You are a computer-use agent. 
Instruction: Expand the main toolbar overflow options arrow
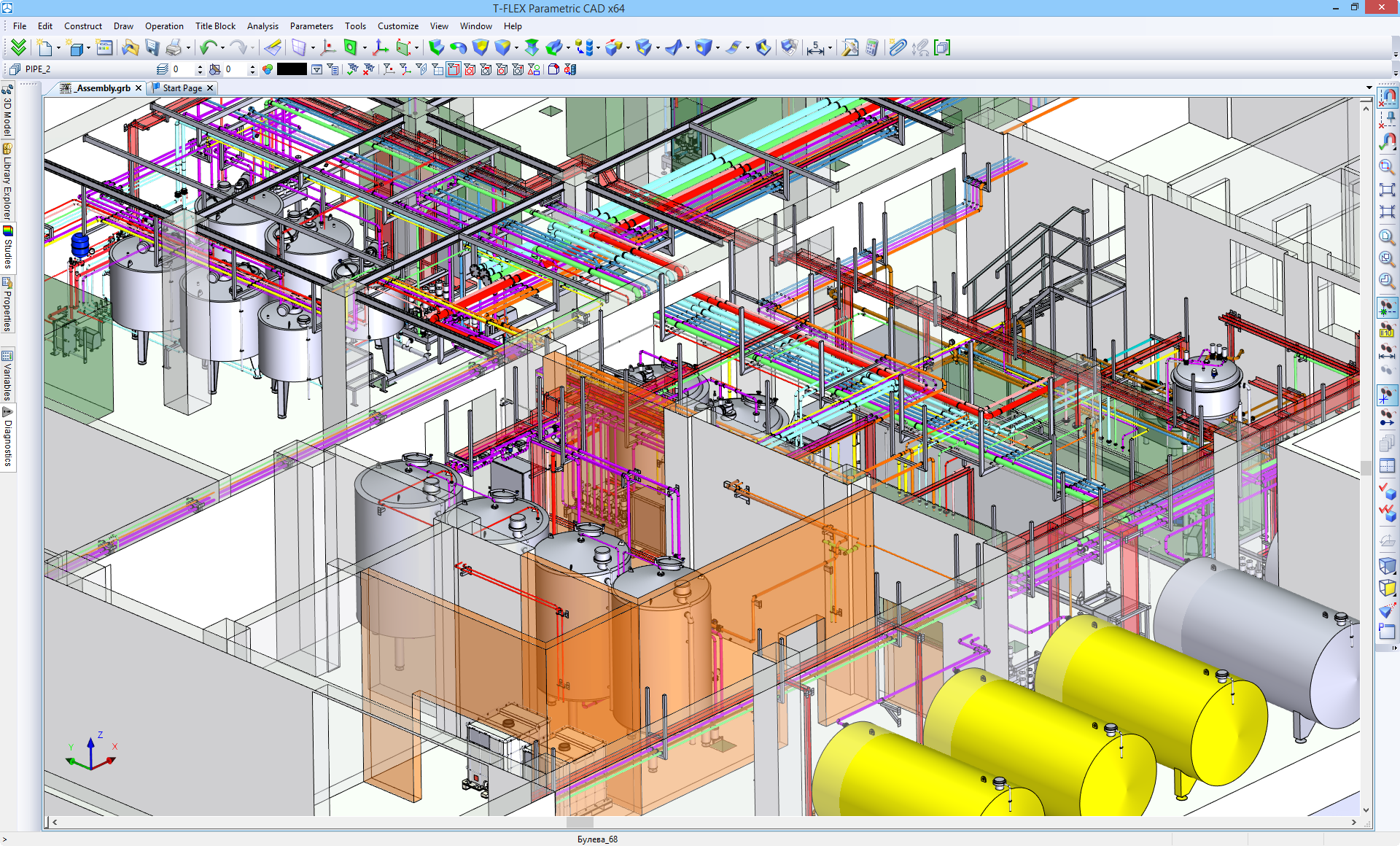click(x=1396, y=54)
